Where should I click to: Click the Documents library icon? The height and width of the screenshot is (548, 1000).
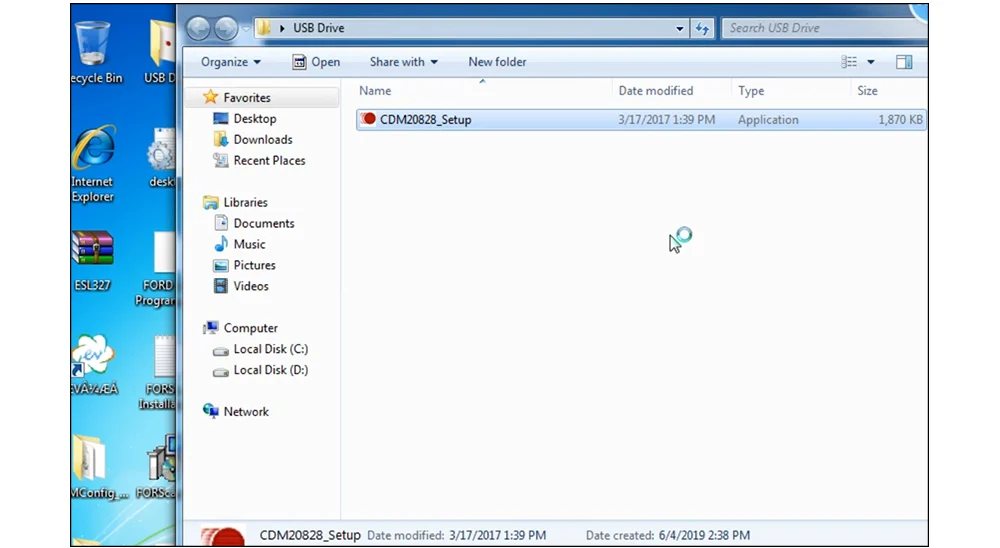(221, 223)
